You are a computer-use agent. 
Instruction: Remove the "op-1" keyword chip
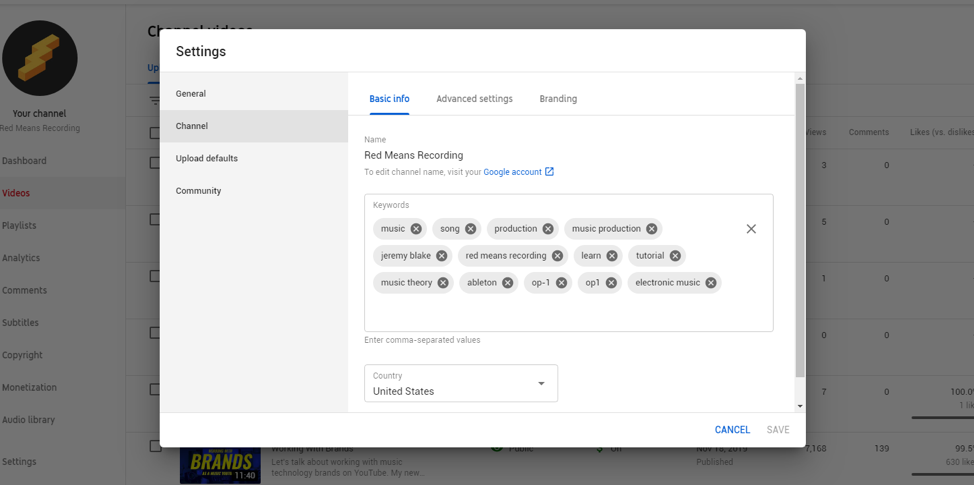562,283
